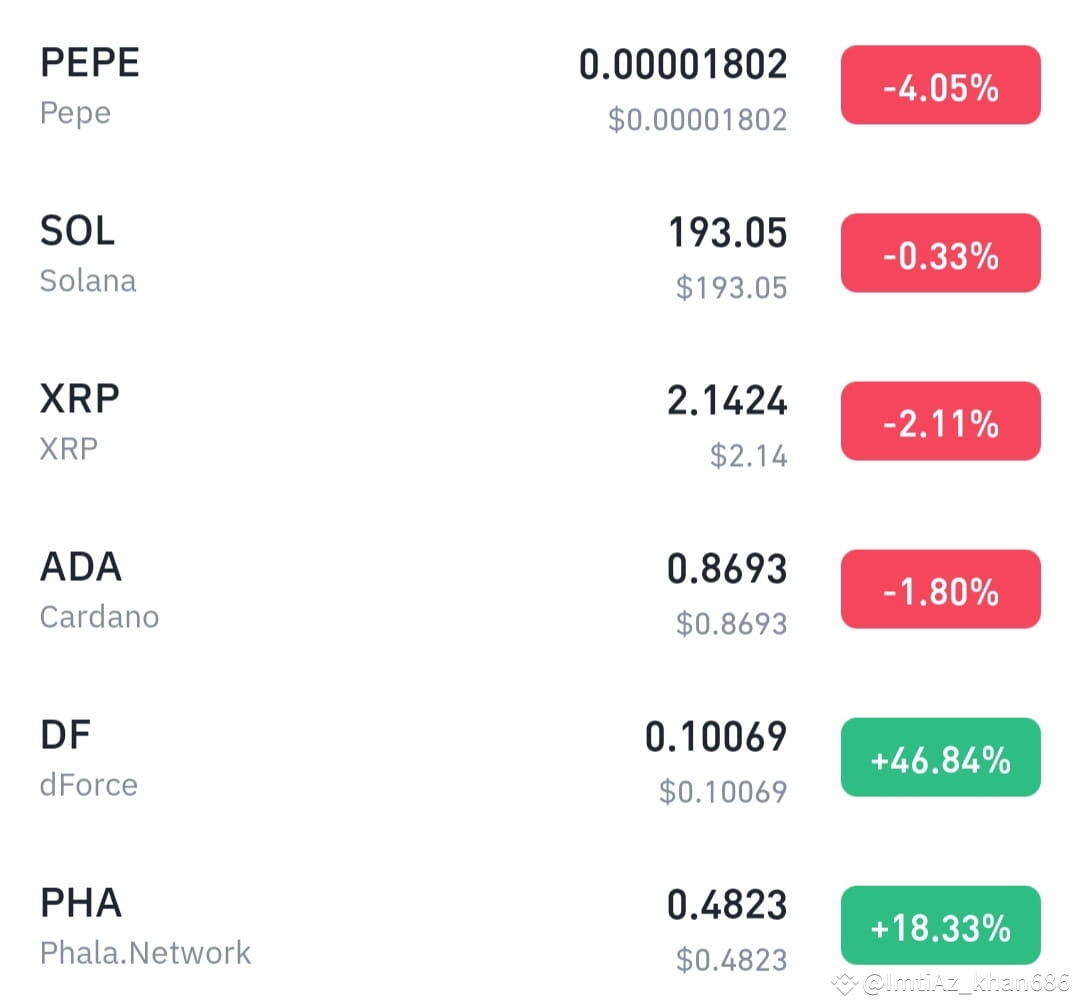Tap the -0.33% red badge
The width and height of the screenshot is (1078, 1005).
pos(940,253)
